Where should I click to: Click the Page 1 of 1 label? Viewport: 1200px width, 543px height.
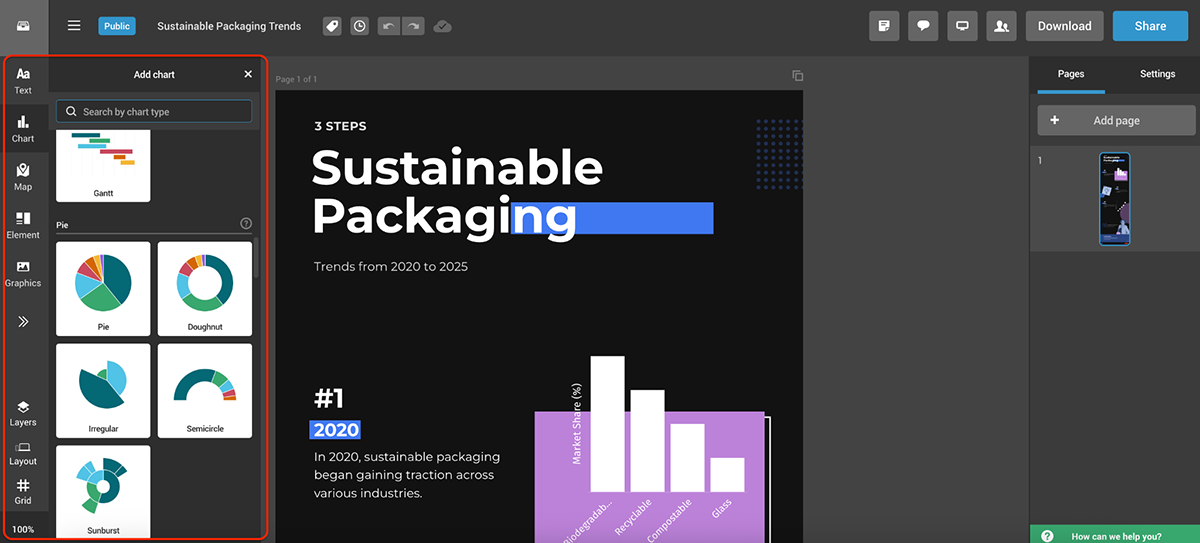[x=296, y=79]
